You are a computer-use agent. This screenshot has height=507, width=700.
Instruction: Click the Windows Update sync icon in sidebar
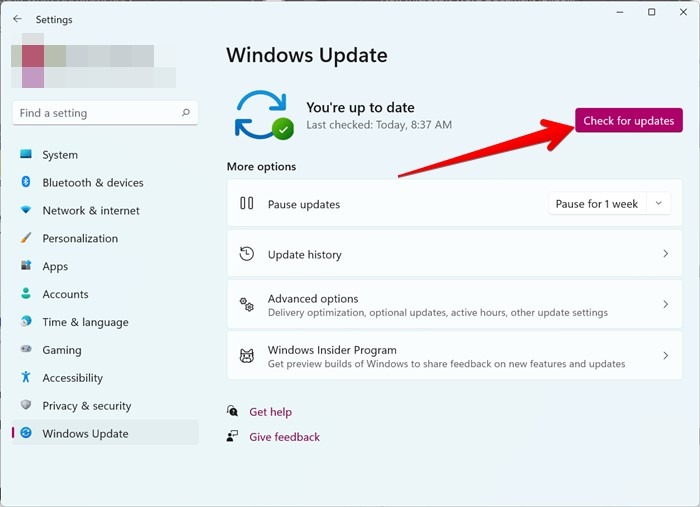[26, 432]
